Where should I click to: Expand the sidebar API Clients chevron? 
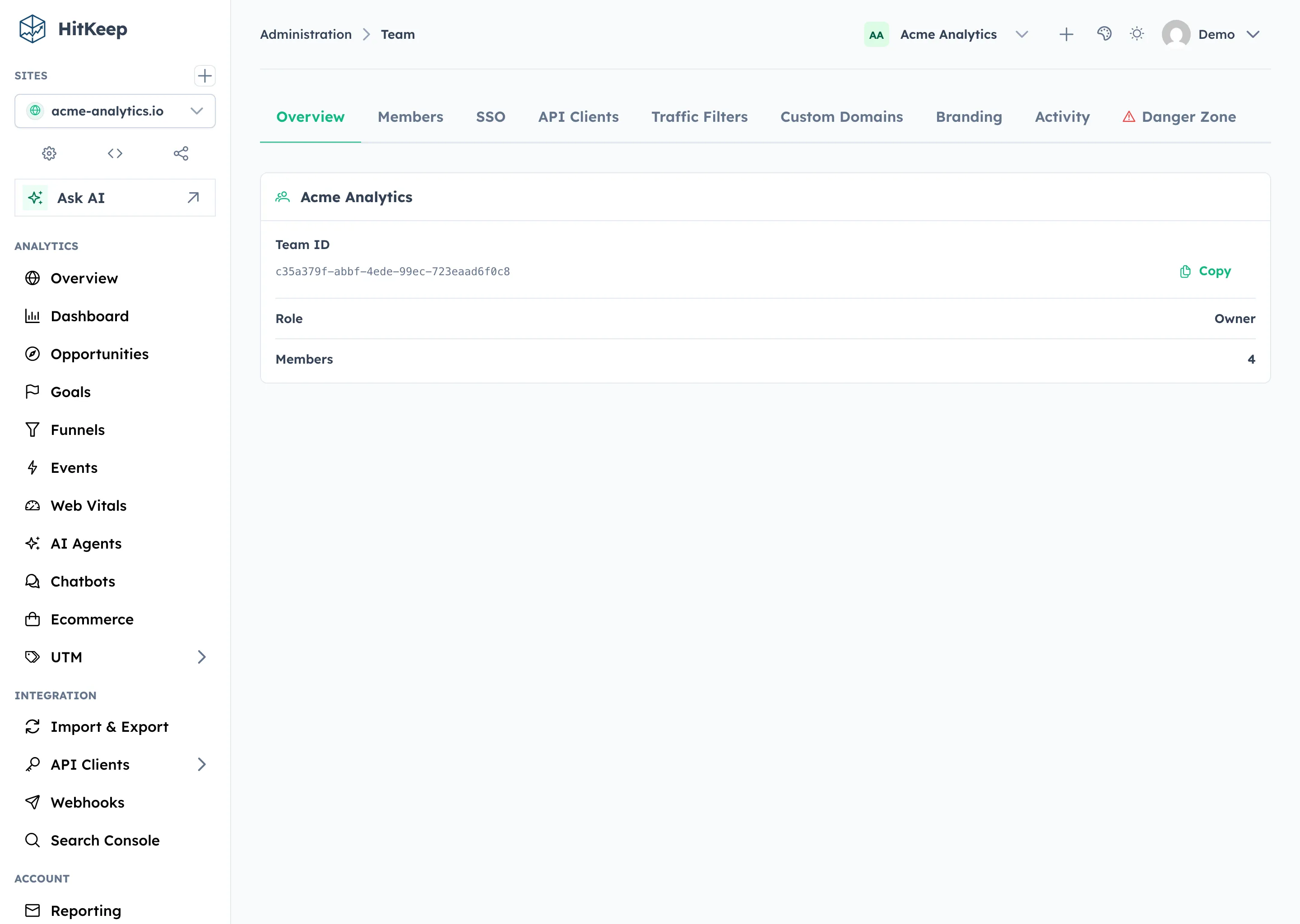coord(201,764)
